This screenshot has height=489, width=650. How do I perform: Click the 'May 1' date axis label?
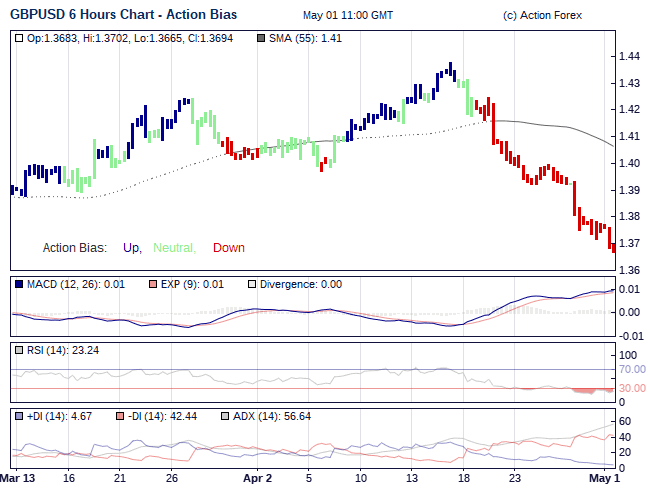(x=603, y=478)
